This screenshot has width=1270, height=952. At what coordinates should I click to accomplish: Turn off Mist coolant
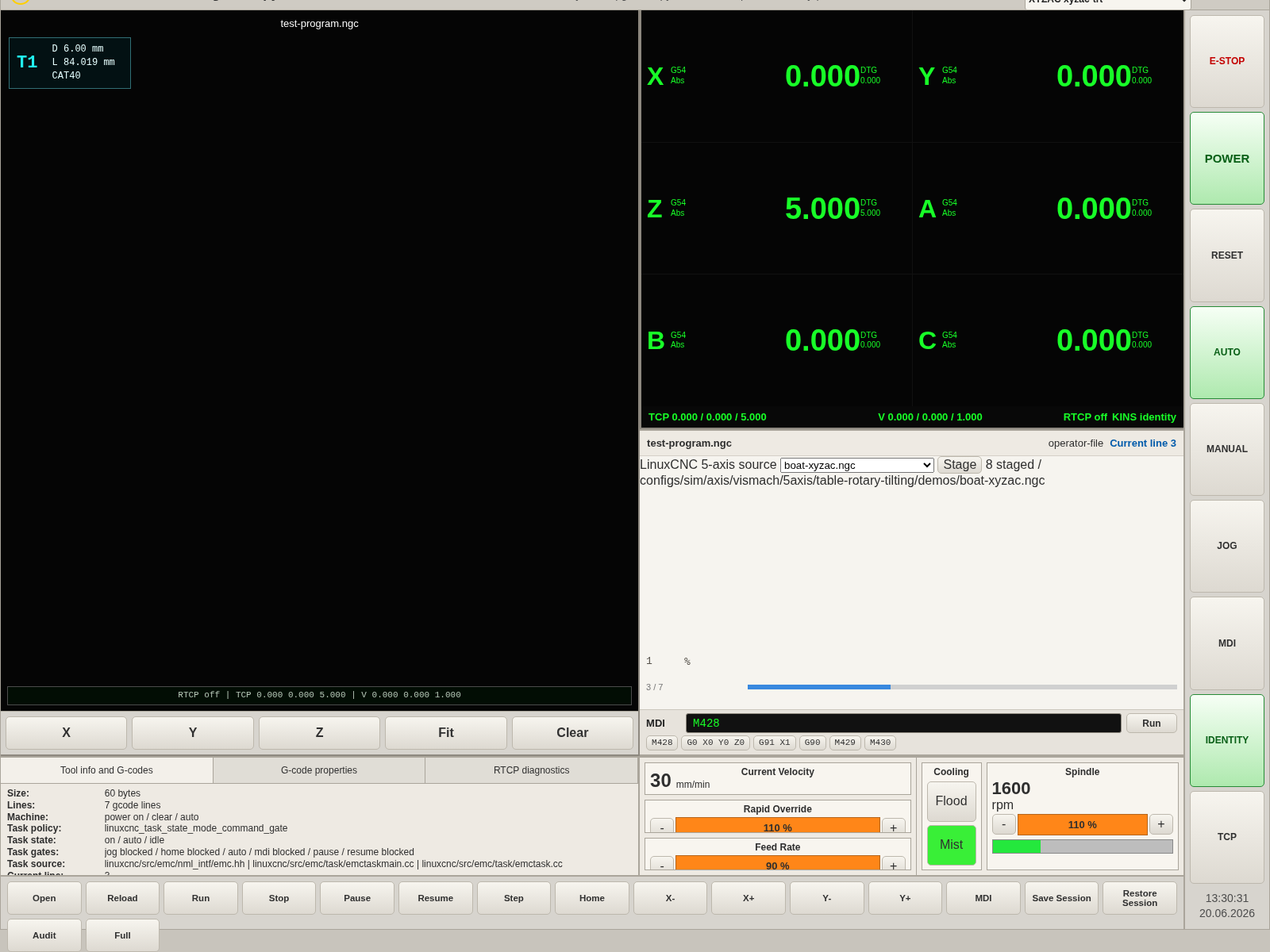click(x=951, y=845)
